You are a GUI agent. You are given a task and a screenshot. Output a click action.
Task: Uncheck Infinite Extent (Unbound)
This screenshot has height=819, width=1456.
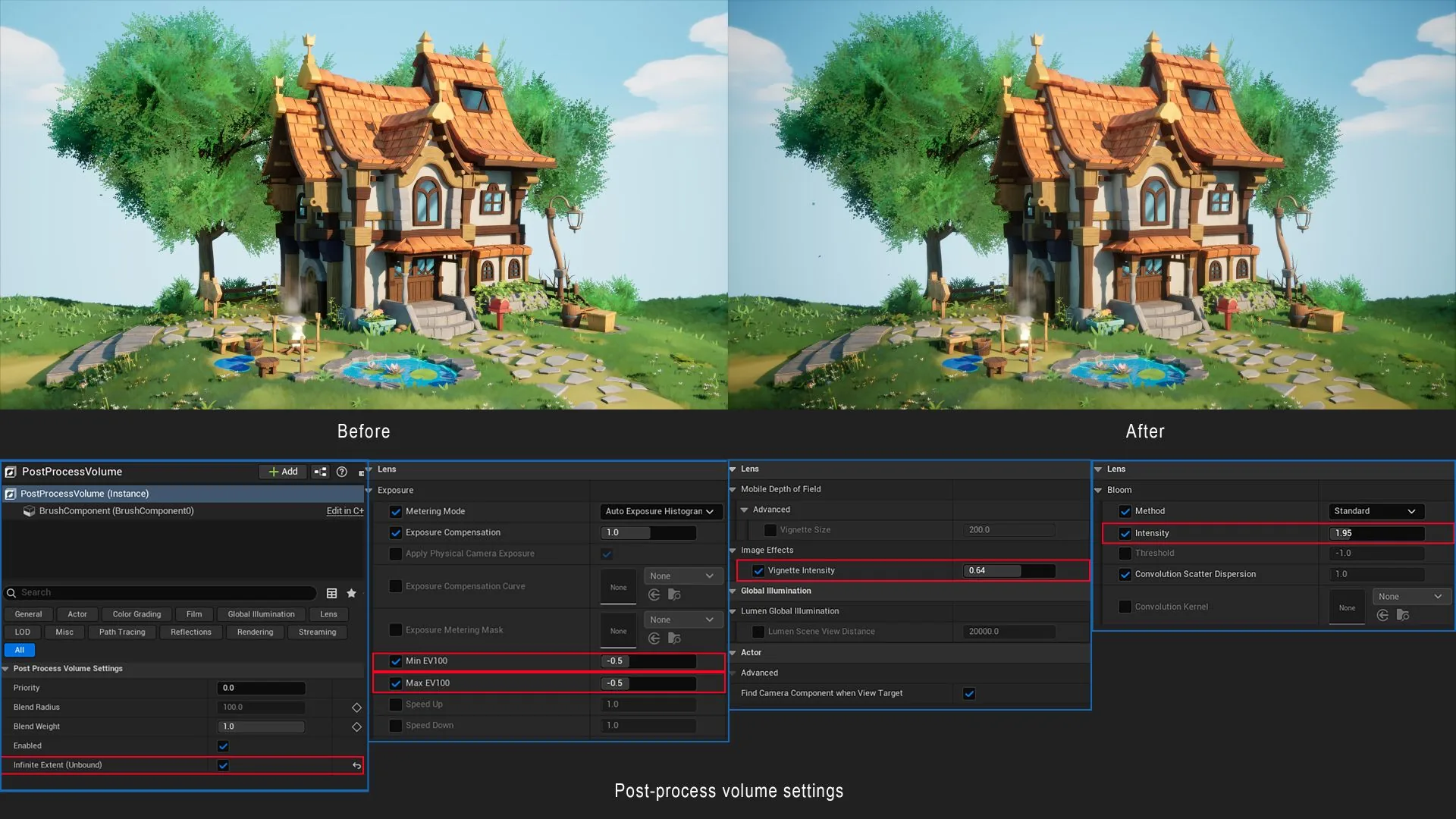point(223,766)
